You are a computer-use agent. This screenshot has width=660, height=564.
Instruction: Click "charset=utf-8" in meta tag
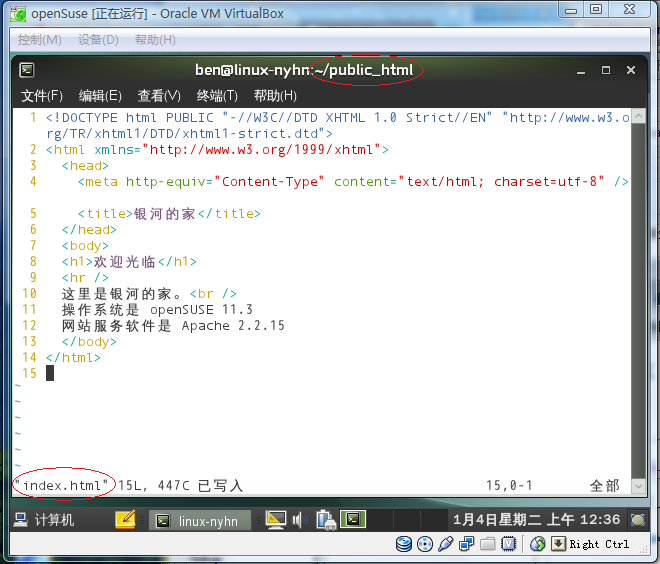(545, 182)
